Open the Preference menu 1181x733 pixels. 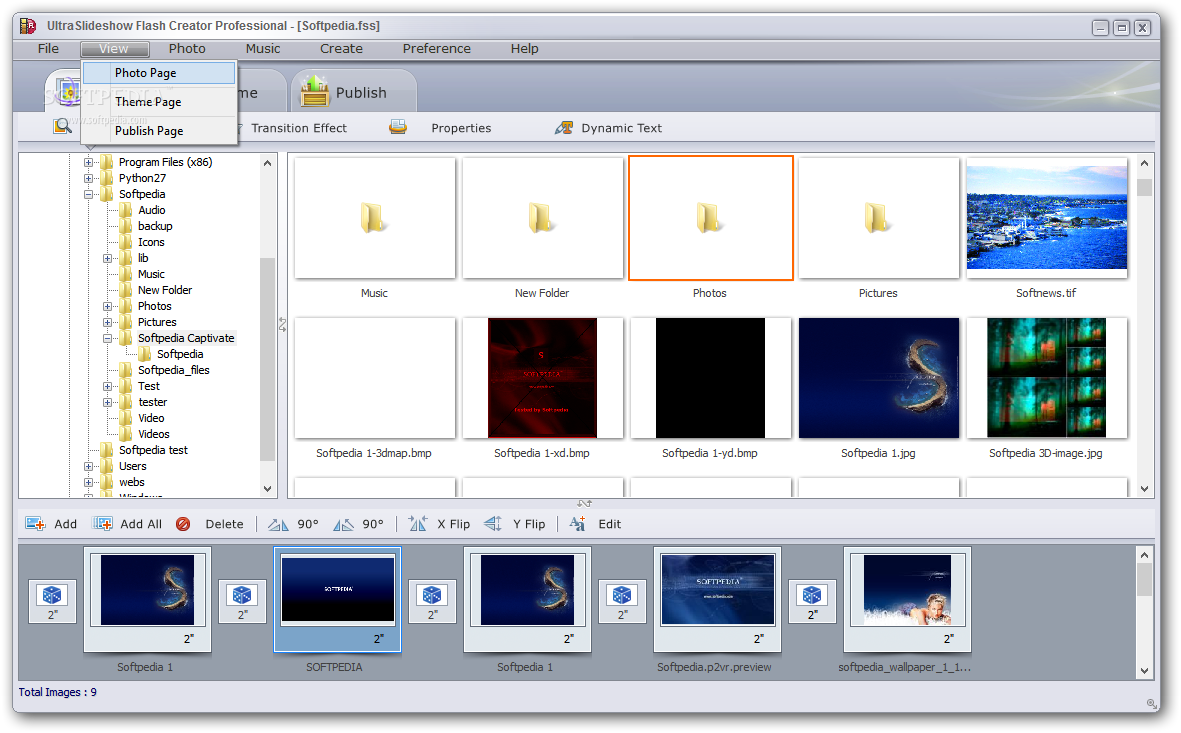437,48
